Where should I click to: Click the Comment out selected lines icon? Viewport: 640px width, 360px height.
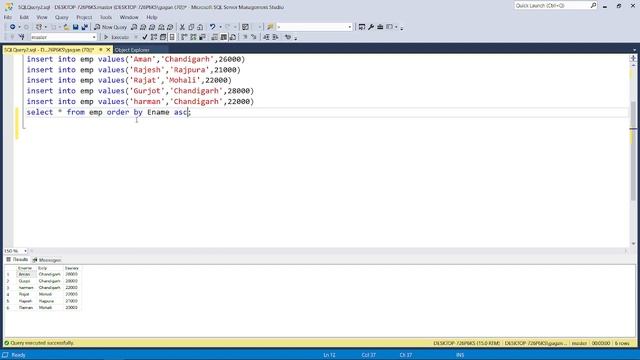pyautogui.click(x=245, y=37)
